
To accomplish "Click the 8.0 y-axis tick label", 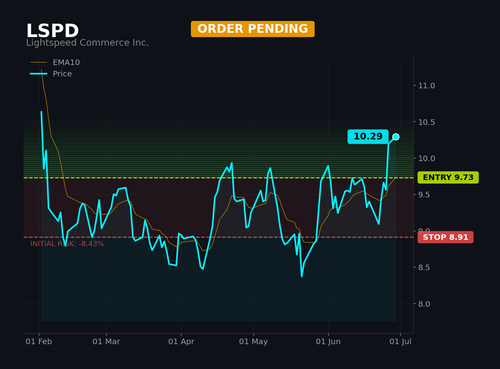I will [x=424, y=304].
